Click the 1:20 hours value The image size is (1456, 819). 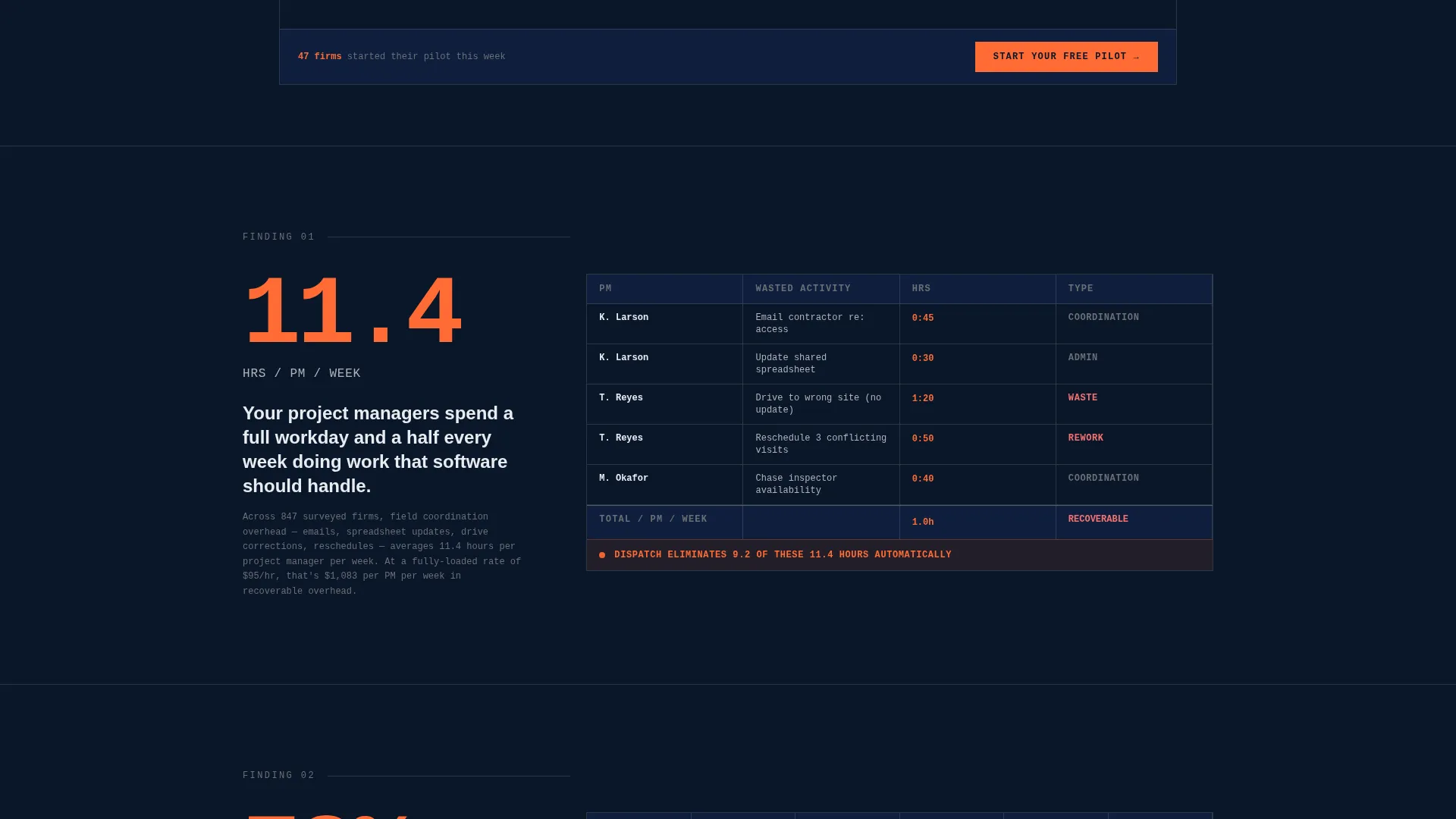click(923, 399)
